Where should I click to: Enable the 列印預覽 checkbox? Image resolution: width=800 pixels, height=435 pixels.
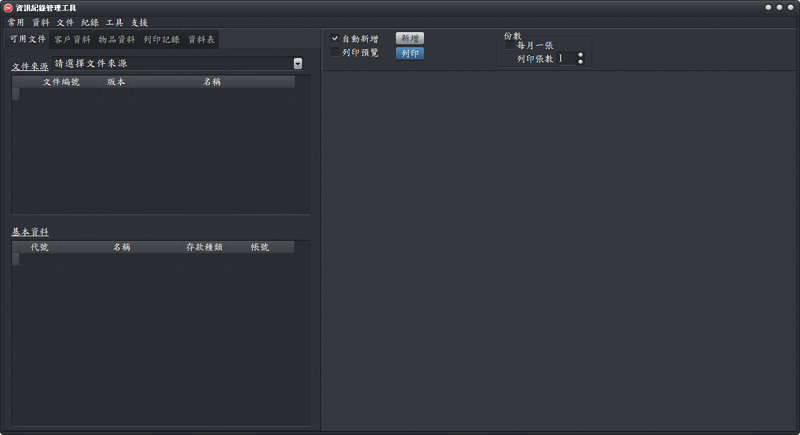[335, 52]
